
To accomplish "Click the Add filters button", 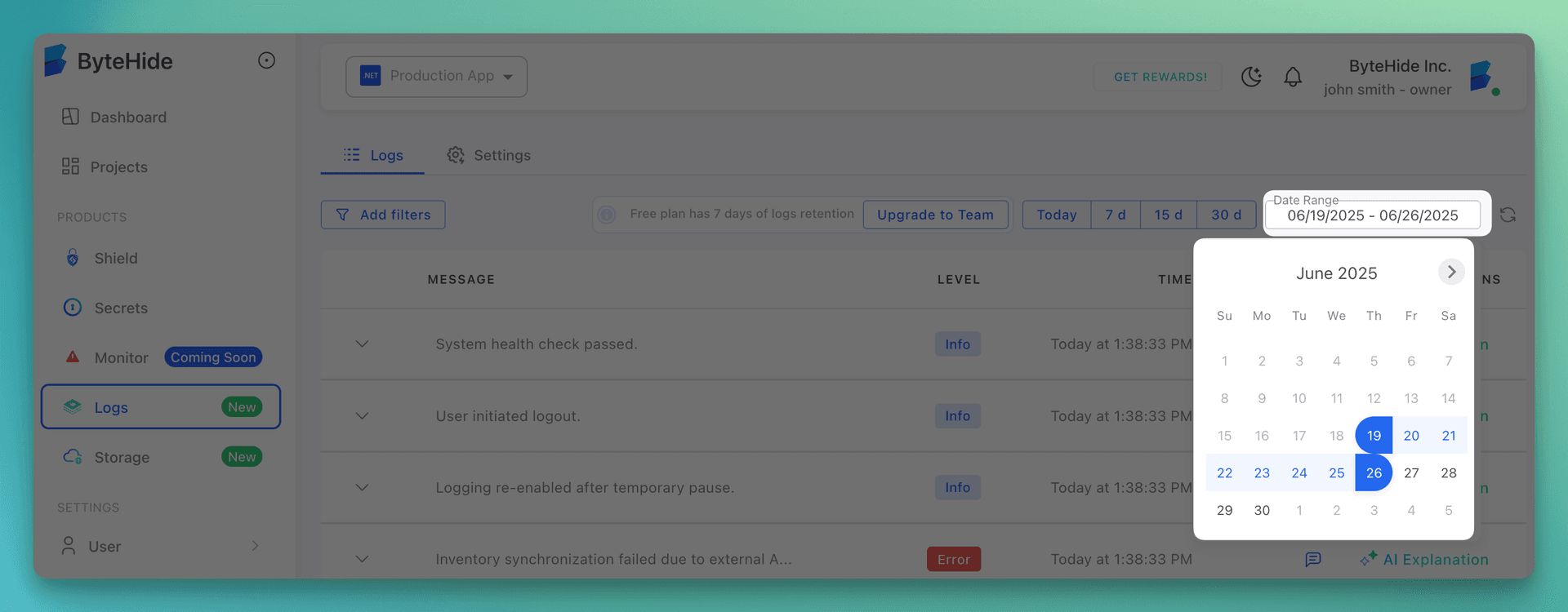I will (383, 215).
